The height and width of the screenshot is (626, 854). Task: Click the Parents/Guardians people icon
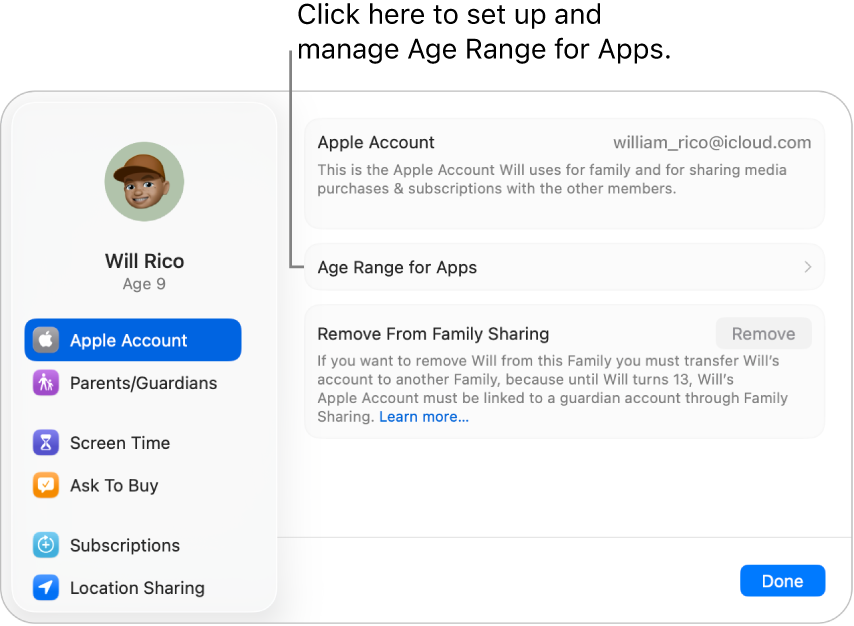(x=46, y=383)
